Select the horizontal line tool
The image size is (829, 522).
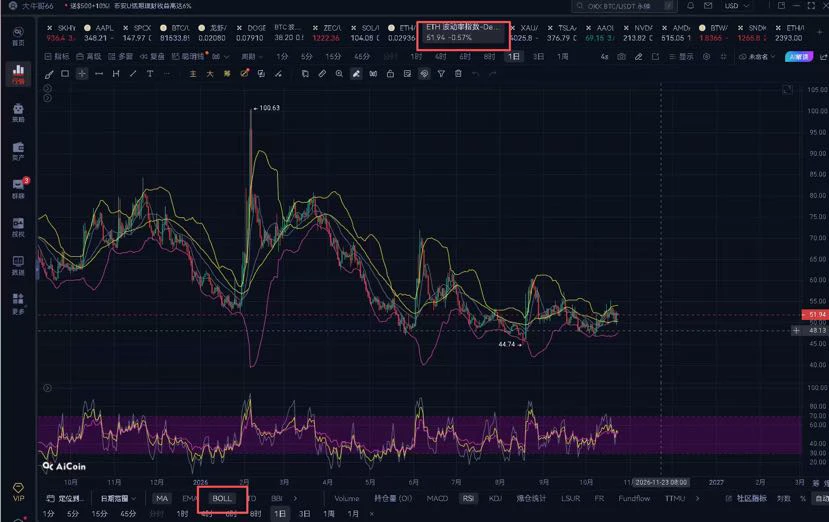[99, 74]
